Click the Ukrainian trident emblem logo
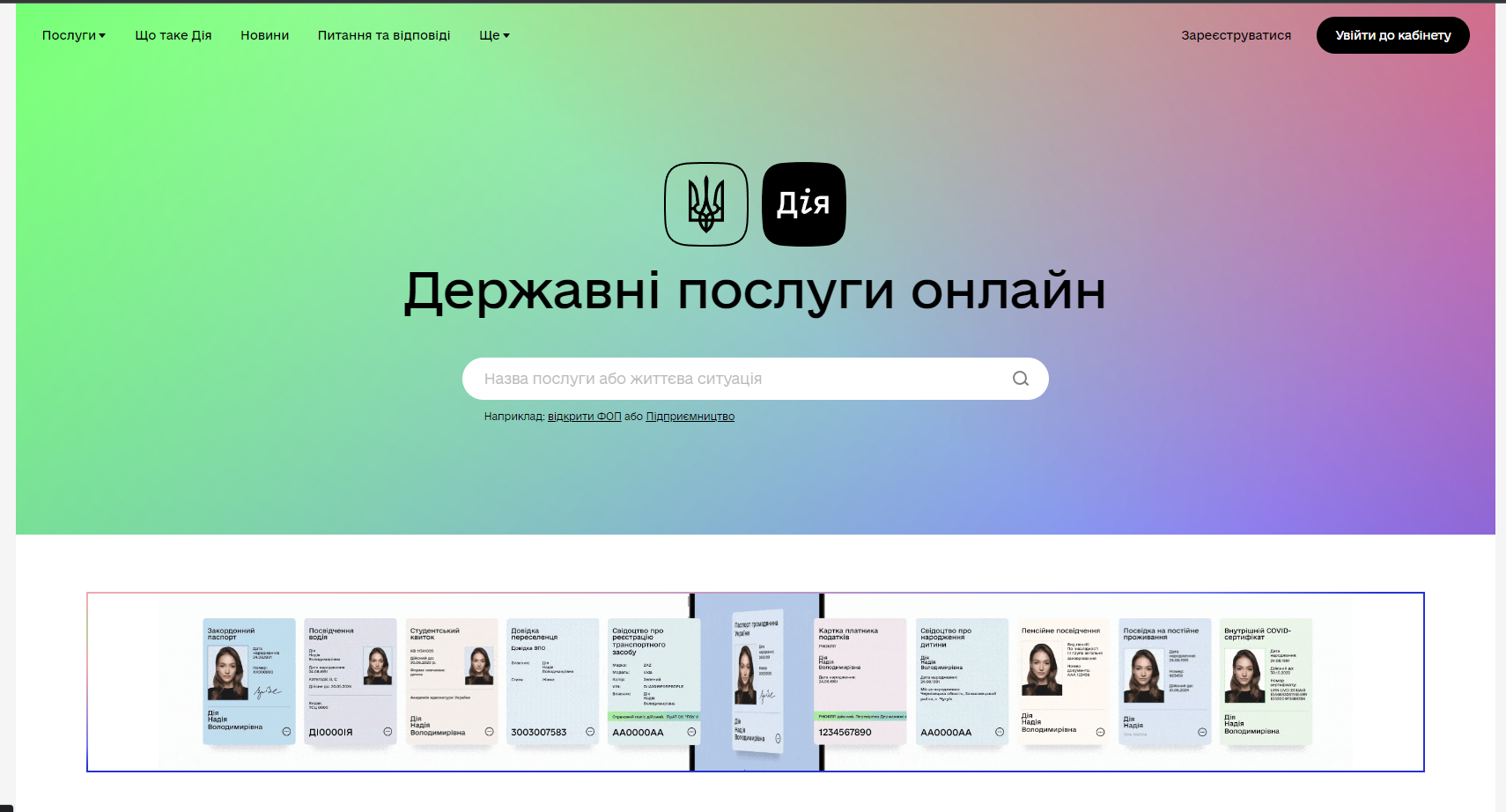The height and width of the screenshot is (812, 1506). (705, 204)
